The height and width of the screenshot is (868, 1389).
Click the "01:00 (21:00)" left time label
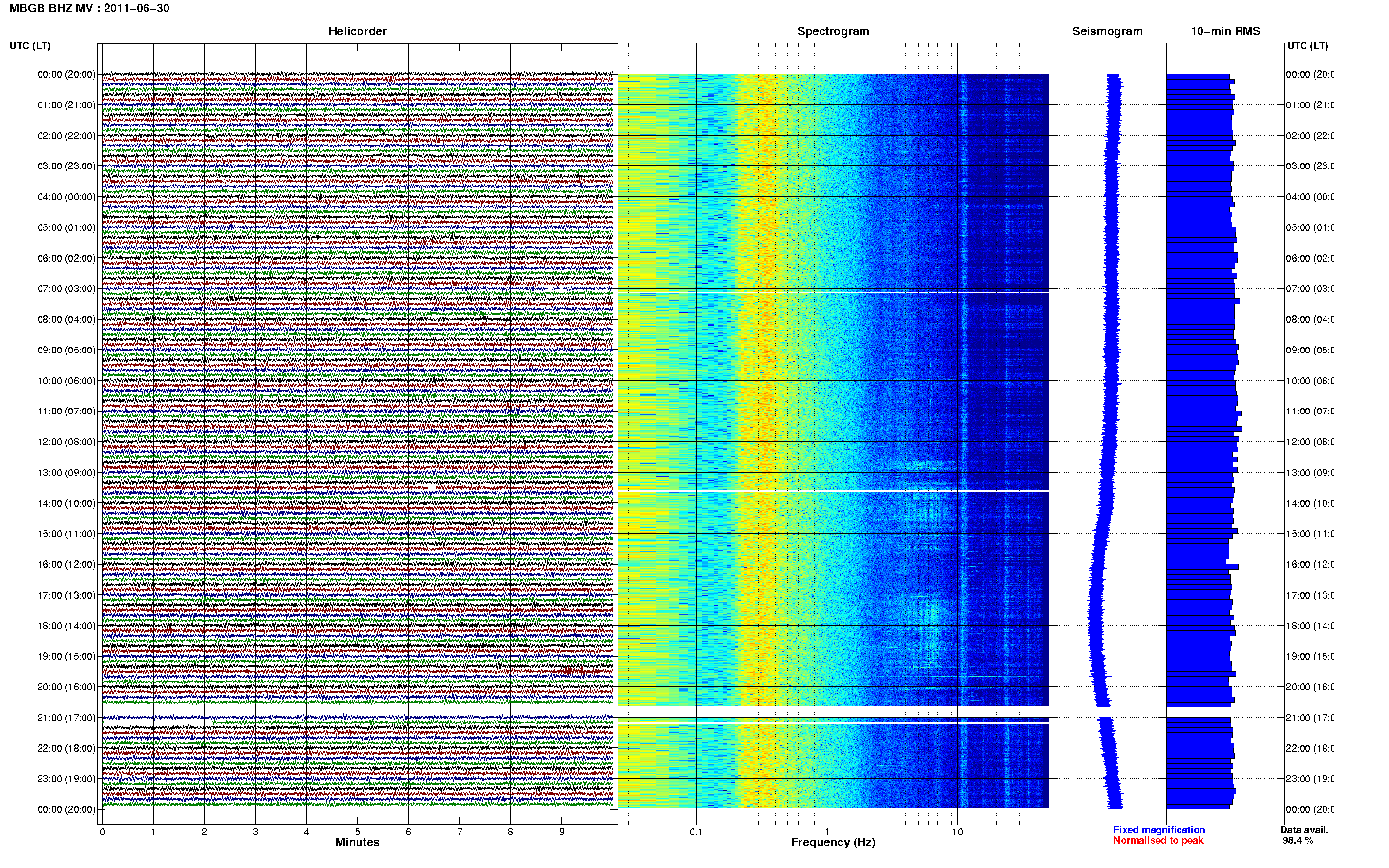coord(66,105)
